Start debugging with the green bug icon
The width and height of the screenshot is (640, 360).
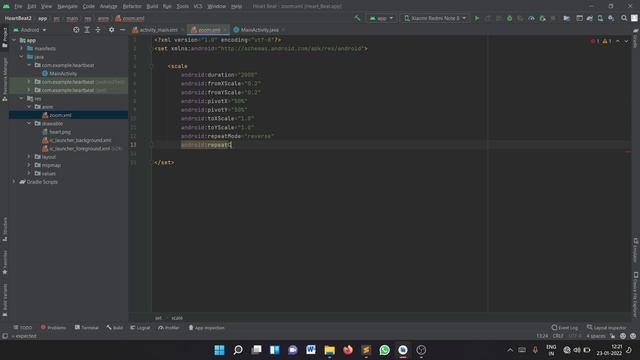(509, 18)
